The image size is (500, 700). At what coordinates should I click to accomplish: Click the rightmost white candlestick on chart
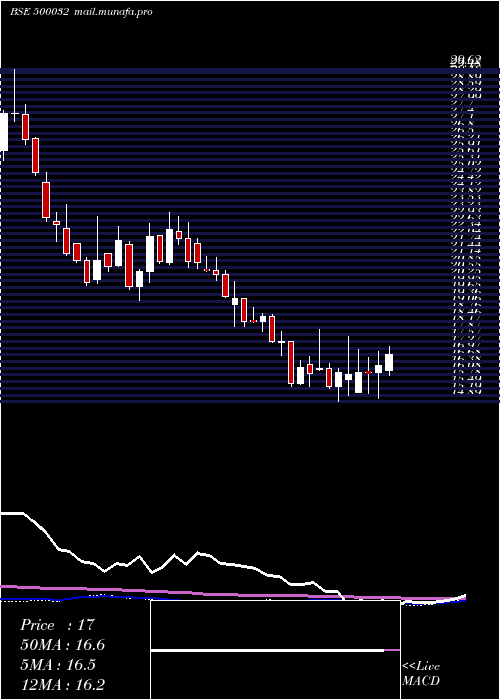pos(389,362)
